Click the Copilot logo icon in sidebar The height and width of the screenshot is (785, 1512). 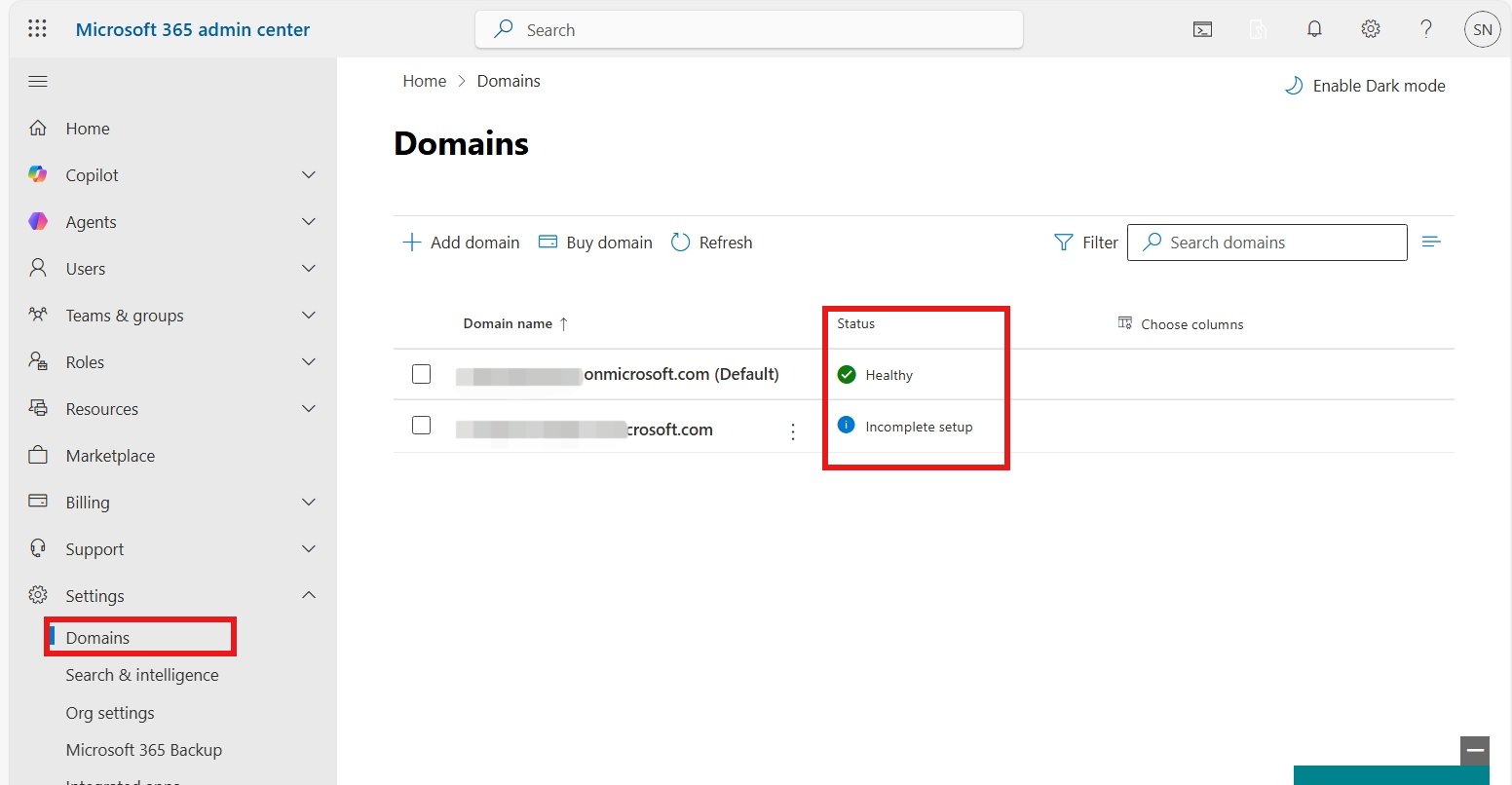click(x=38, y=174)
